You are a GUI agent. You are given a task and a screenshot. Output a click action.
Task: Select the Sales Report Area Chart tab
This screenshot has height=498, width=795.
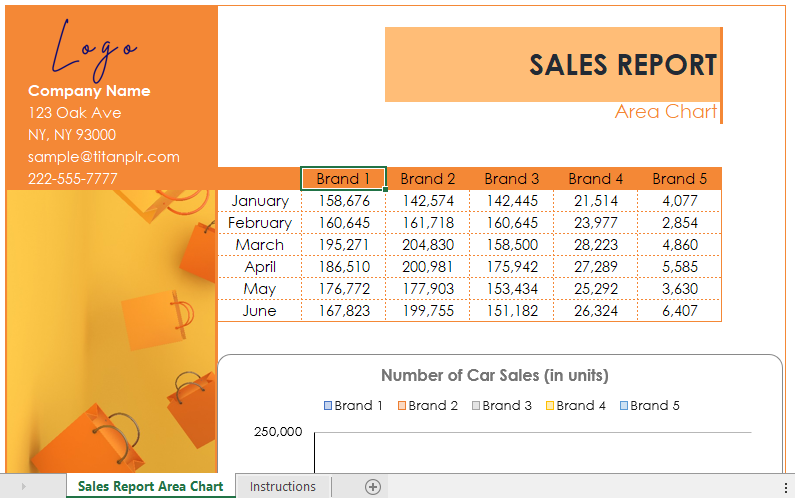click(151, 487)
